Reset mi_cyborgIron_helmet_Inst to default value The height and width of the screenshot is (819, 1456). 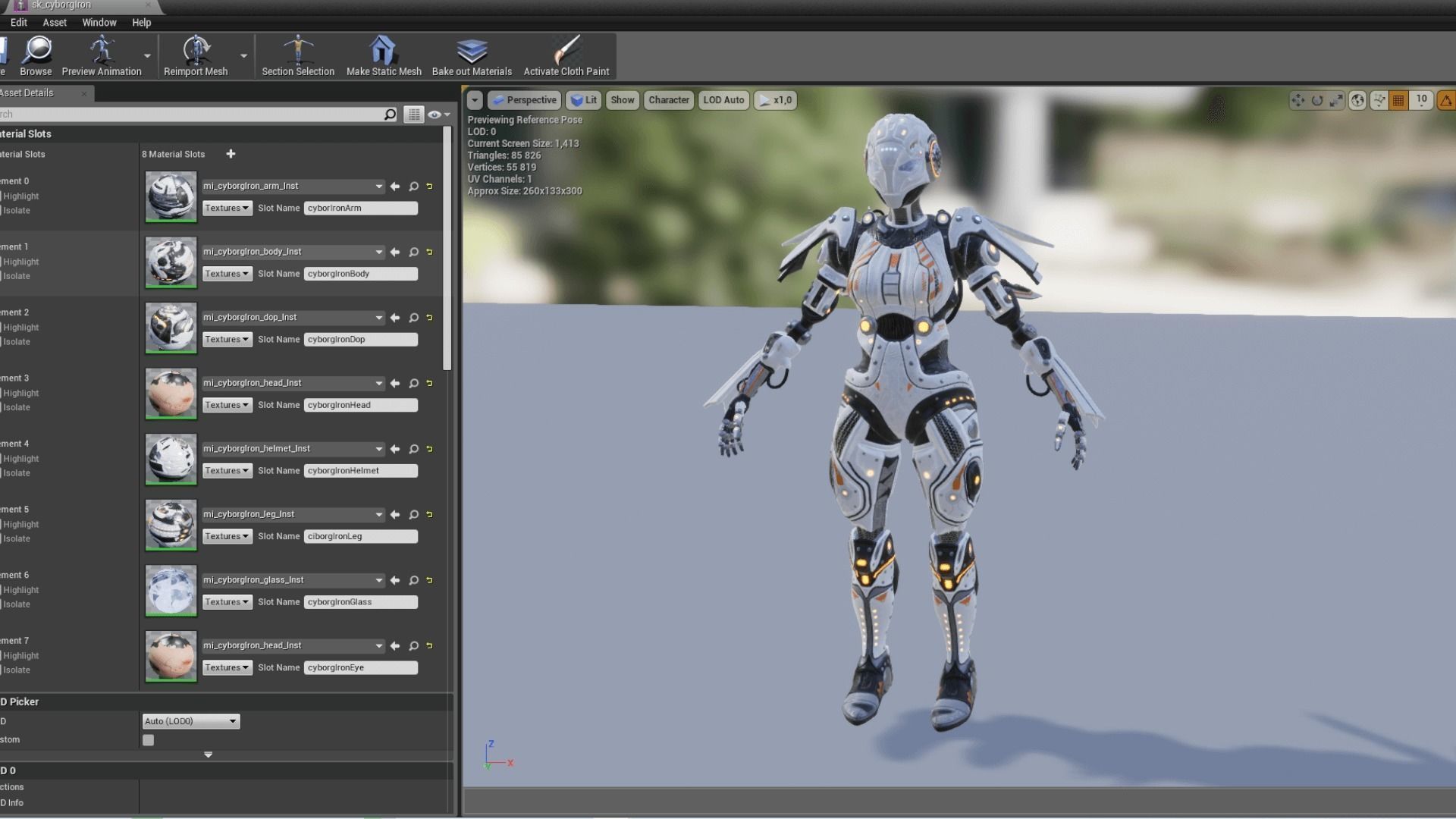(429, 449)
